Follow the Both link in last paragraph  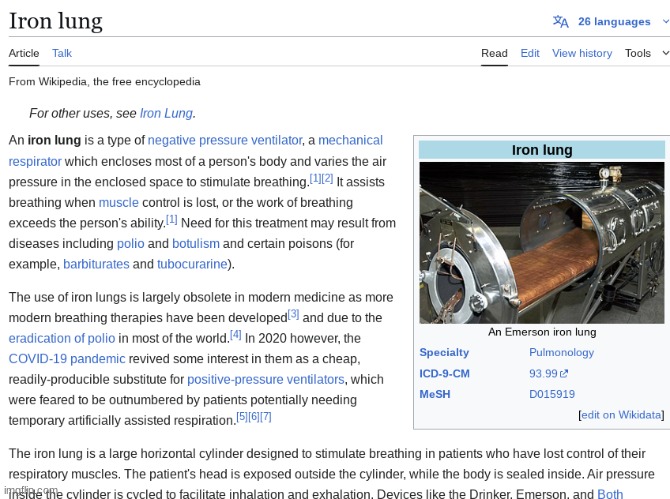tap(610, 494)
